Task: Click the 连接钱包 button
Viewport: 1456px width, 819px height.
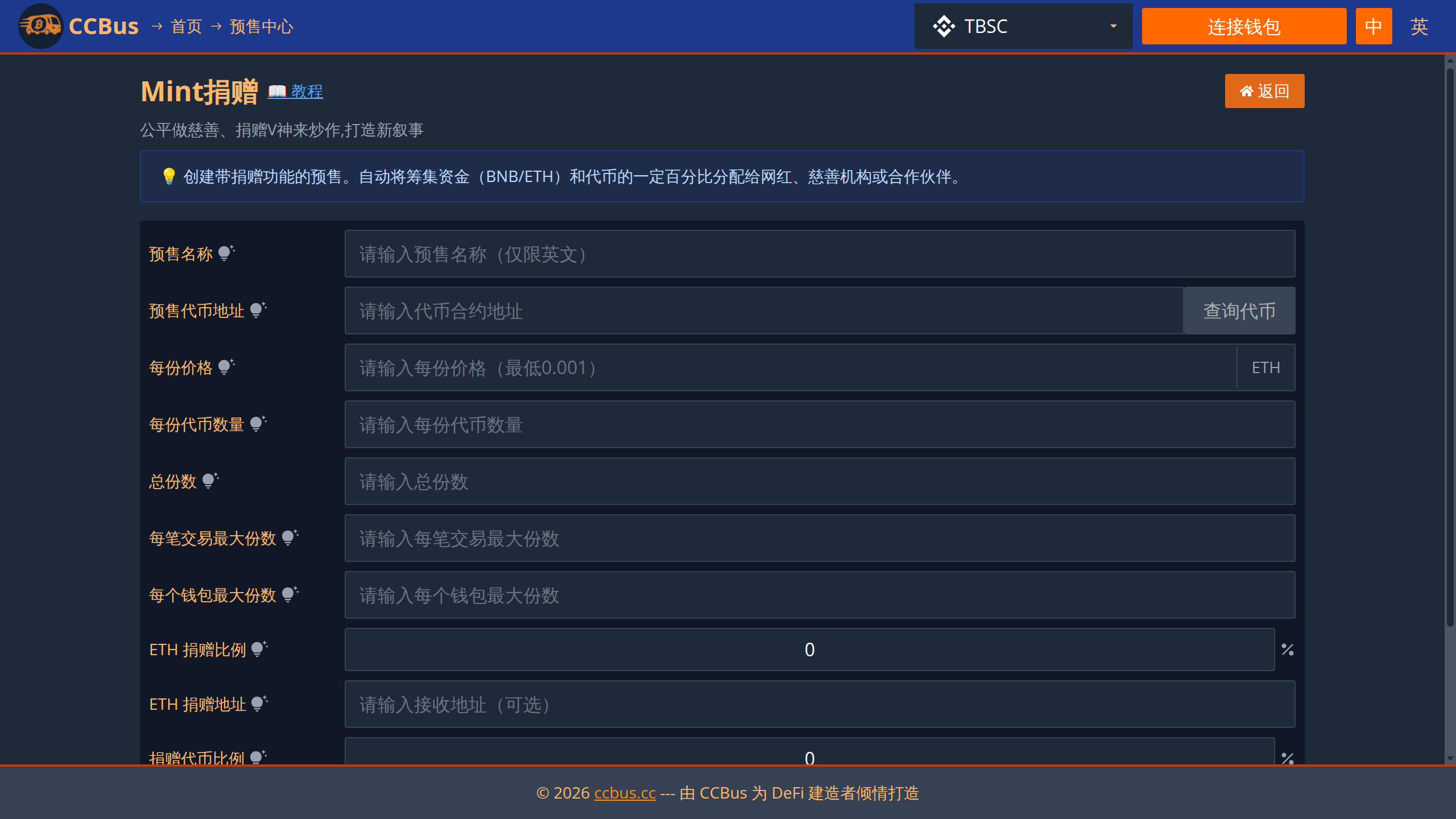Action: (1244, 26)
